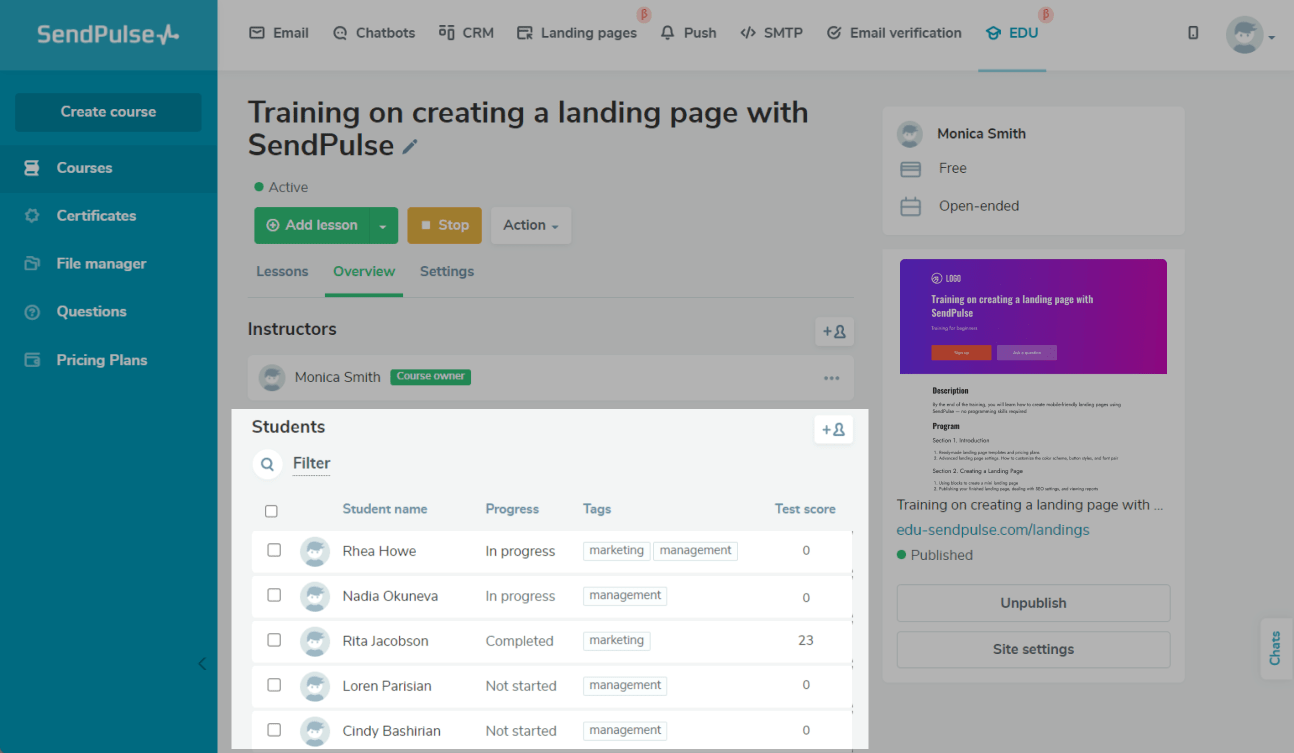1294x753 pixels.
Task: Open the Certificates section in sidebar
Action: pos(96,216)
